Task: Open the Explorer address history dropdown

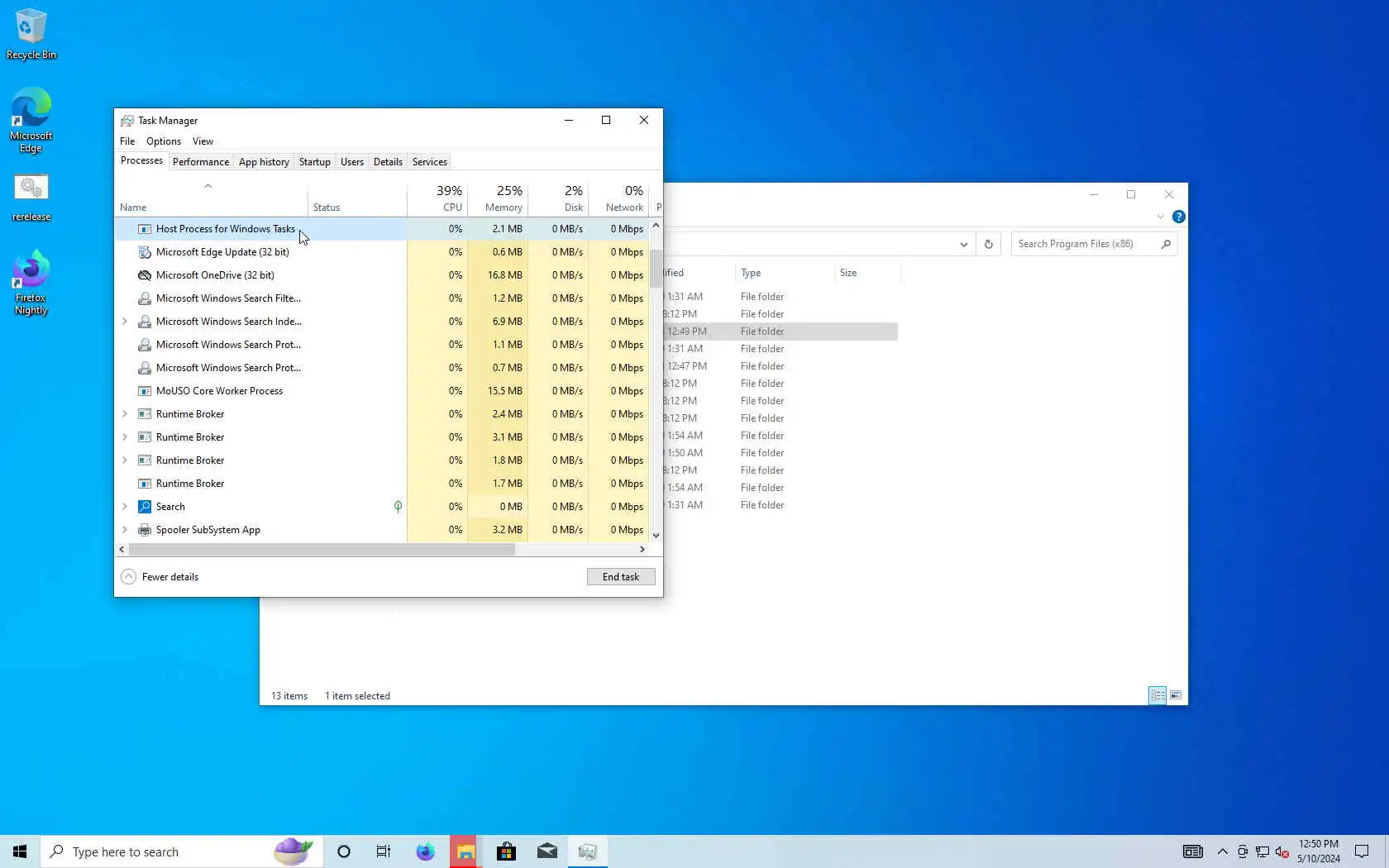Action: 963,244
